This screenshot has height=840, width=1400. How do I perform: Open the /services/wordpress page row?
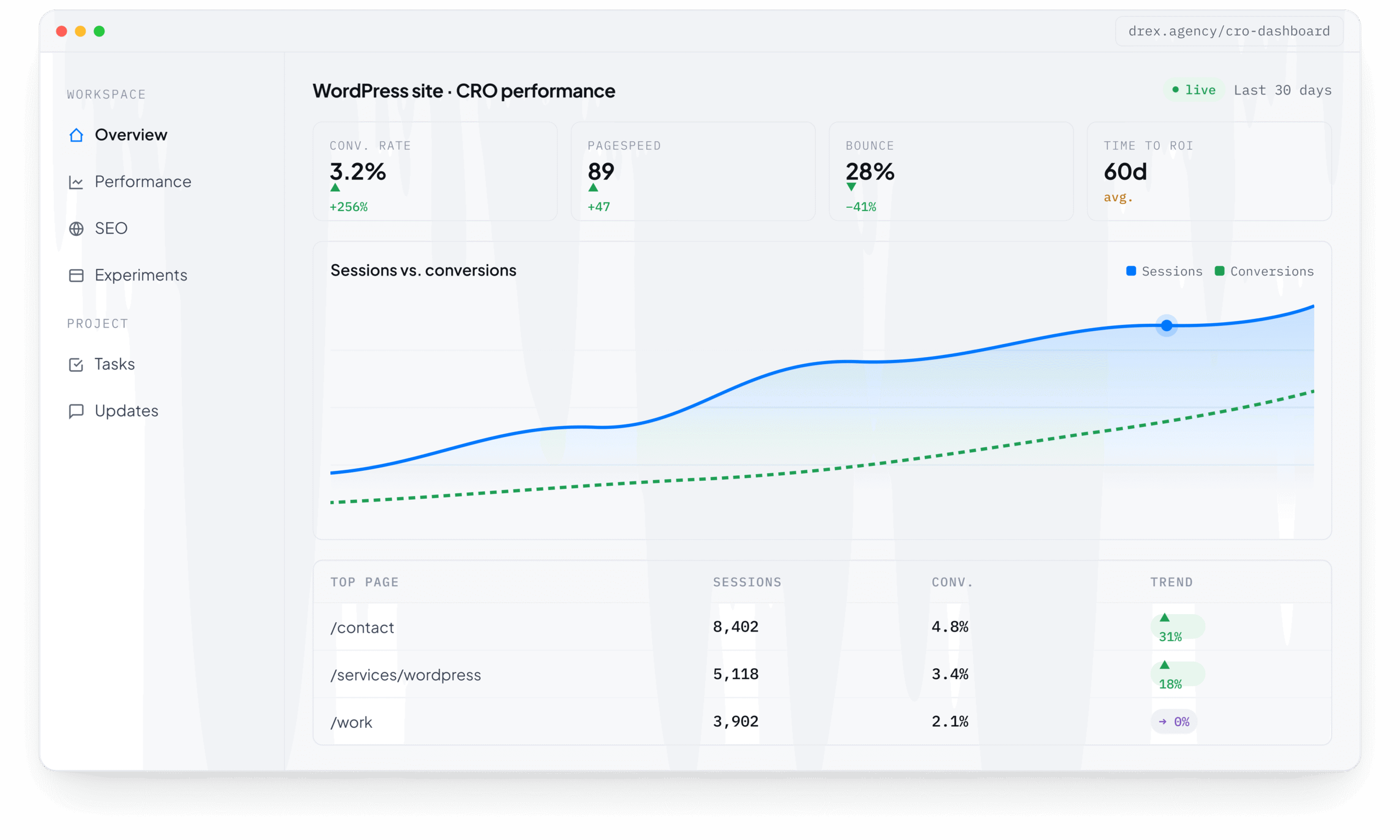(x=822, y=675)
